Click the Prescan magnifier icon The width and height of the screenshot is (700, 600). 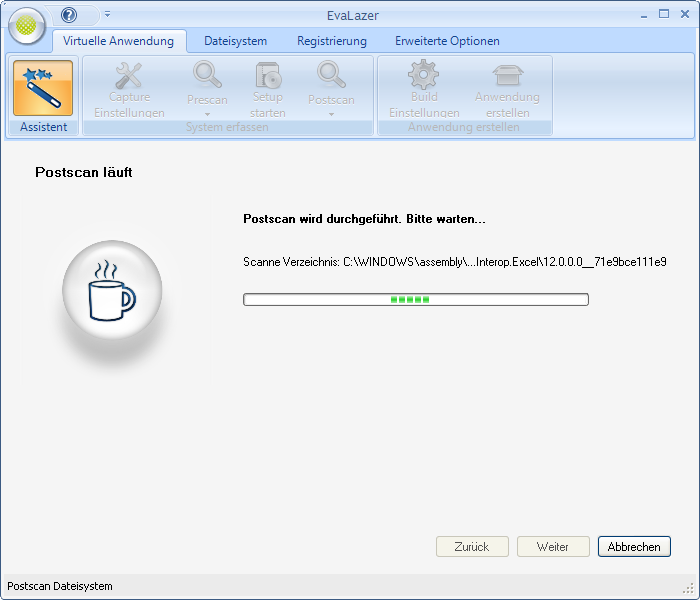[x=207, y=76]
